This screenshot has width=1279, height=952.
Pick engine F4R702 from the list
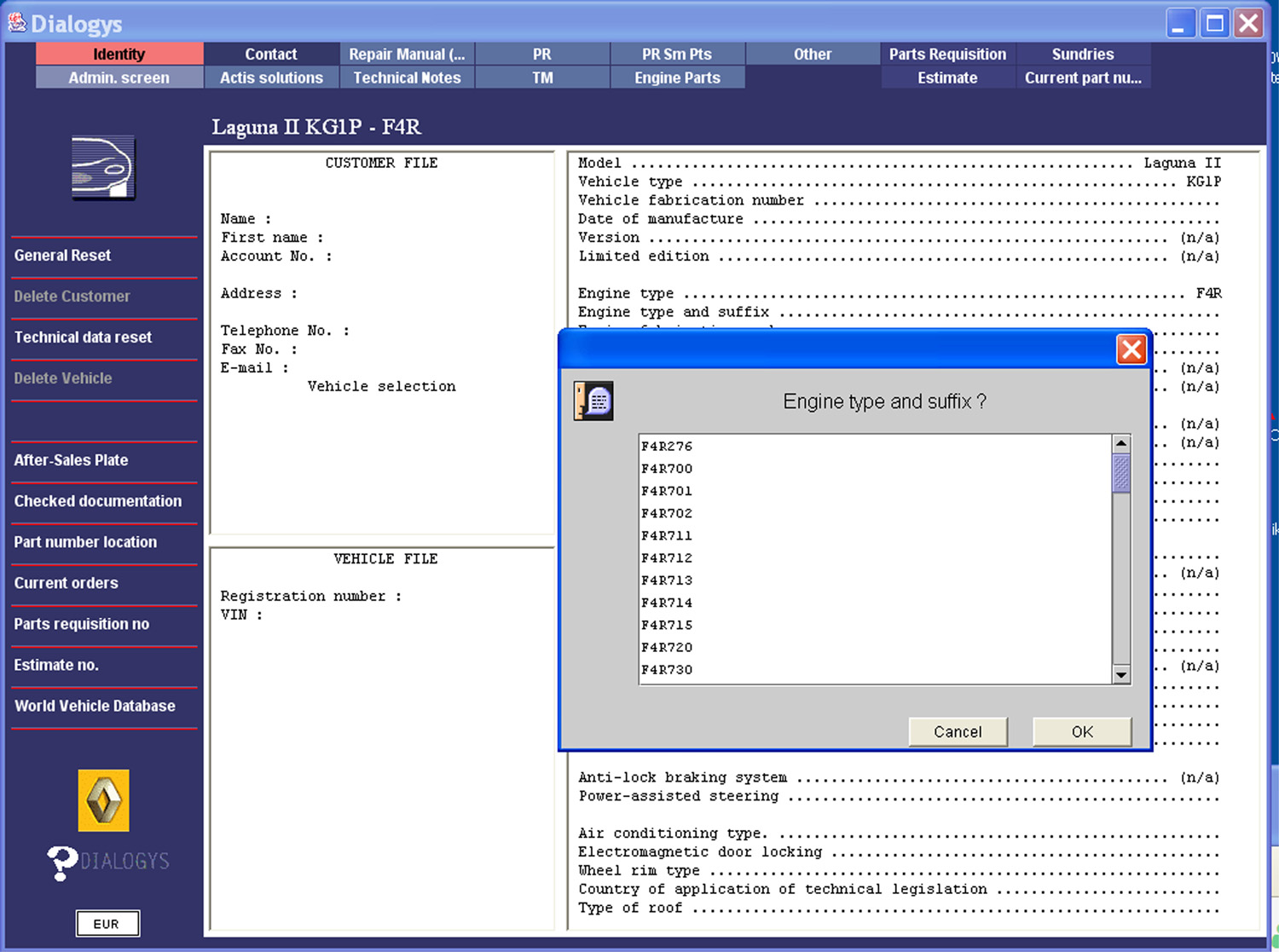[876, 513]
